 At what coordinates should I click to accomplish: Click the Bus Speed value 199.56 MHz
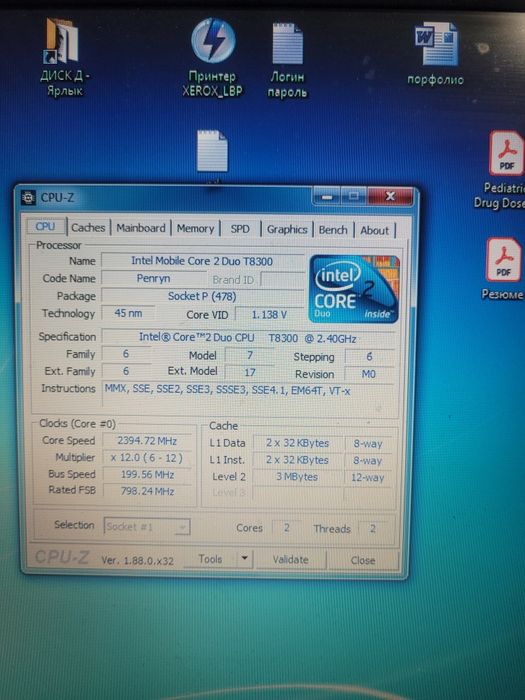(147, 475)
